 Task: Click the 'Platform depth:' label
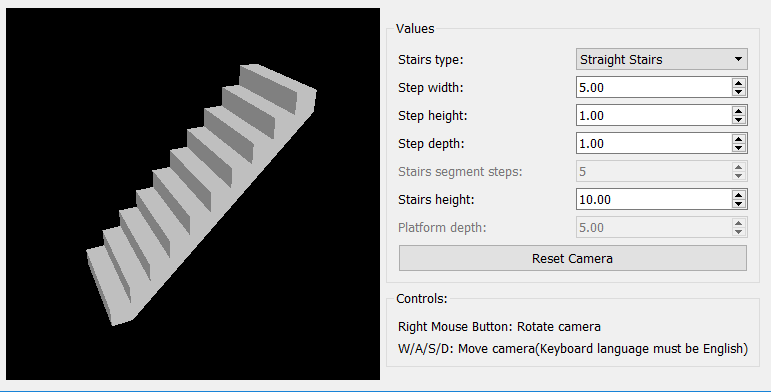click(x=442, y=228)
